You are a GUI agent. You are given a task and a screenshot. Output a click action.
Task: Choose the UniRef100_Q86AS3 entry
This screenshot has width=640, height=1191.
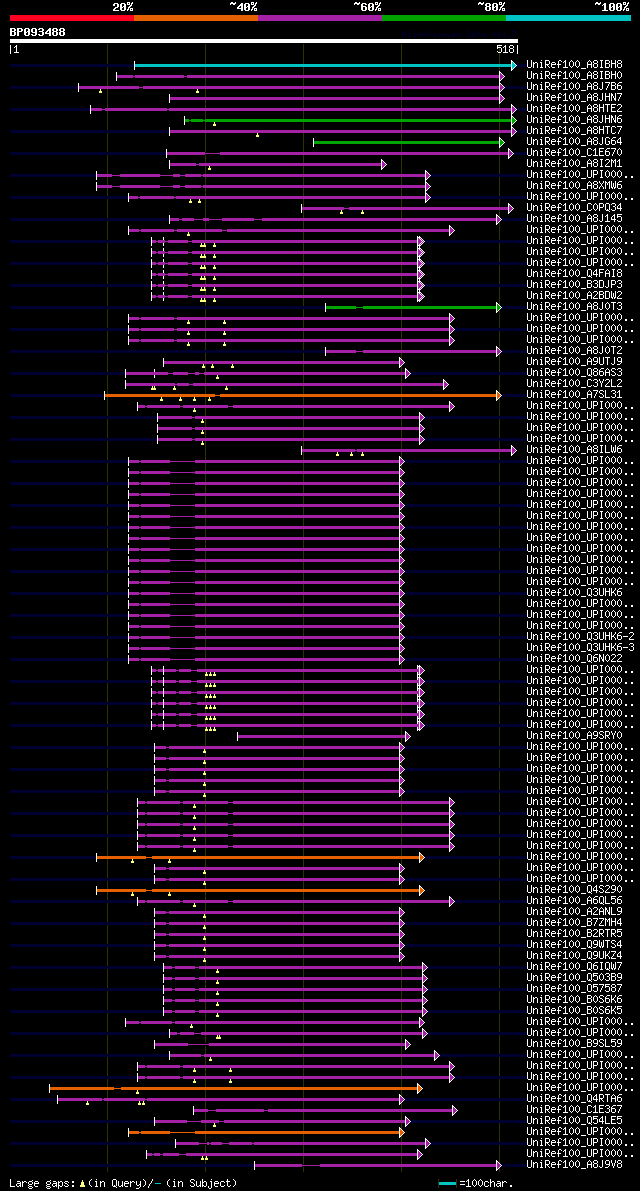(574, 373)
